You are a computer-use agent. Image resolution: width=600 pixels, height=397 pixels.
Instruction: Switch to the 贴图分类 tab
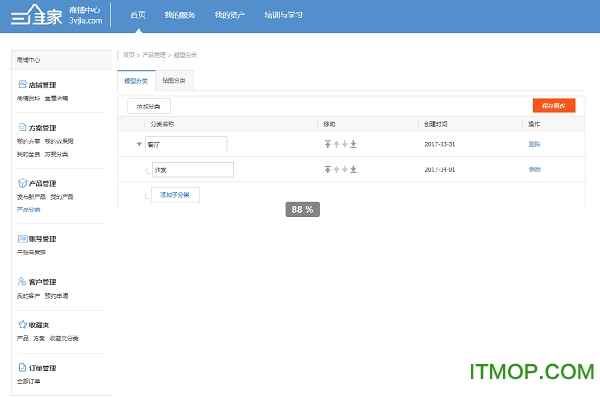(174, 80)
